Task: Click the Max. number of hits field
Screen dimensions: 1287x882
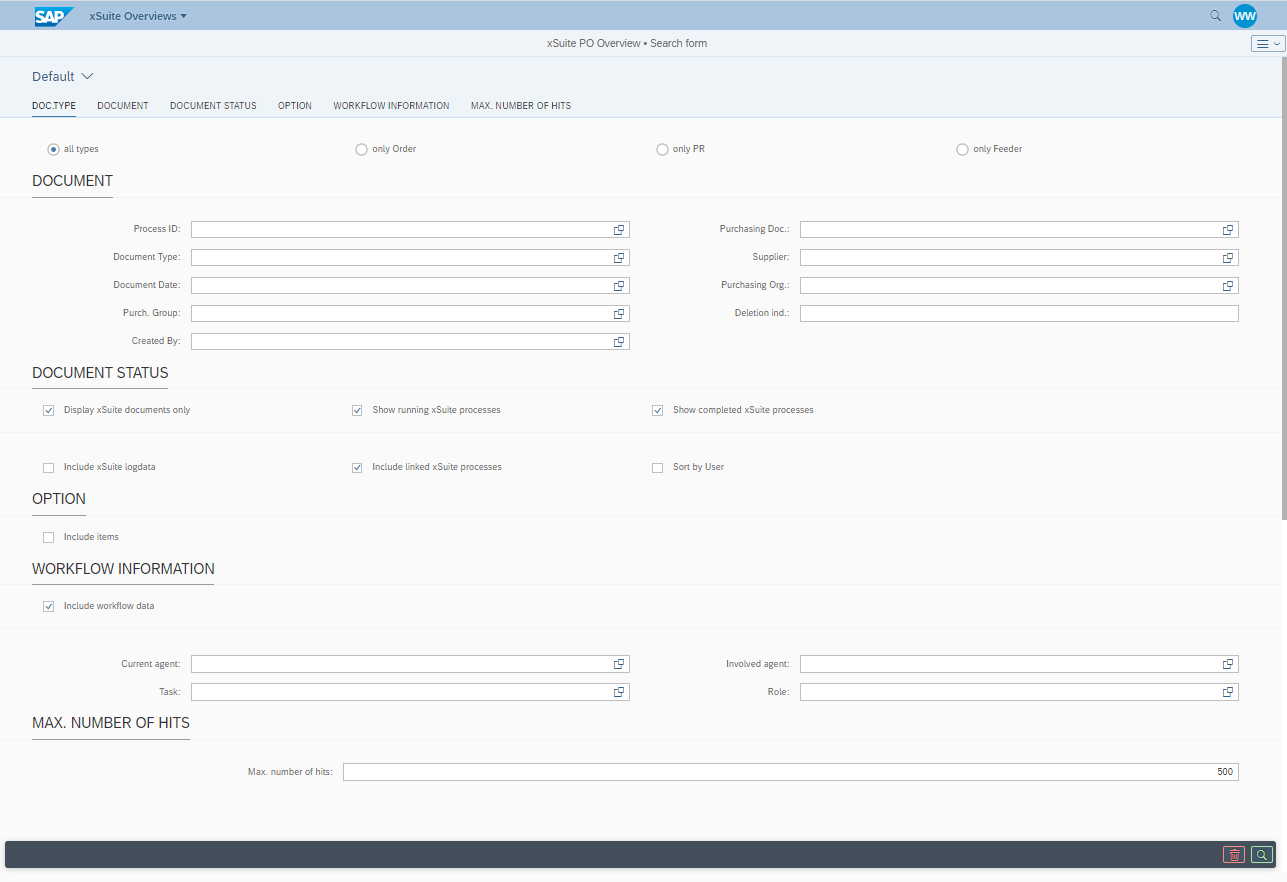Action: pyautogui.click(x=790, y=772)
